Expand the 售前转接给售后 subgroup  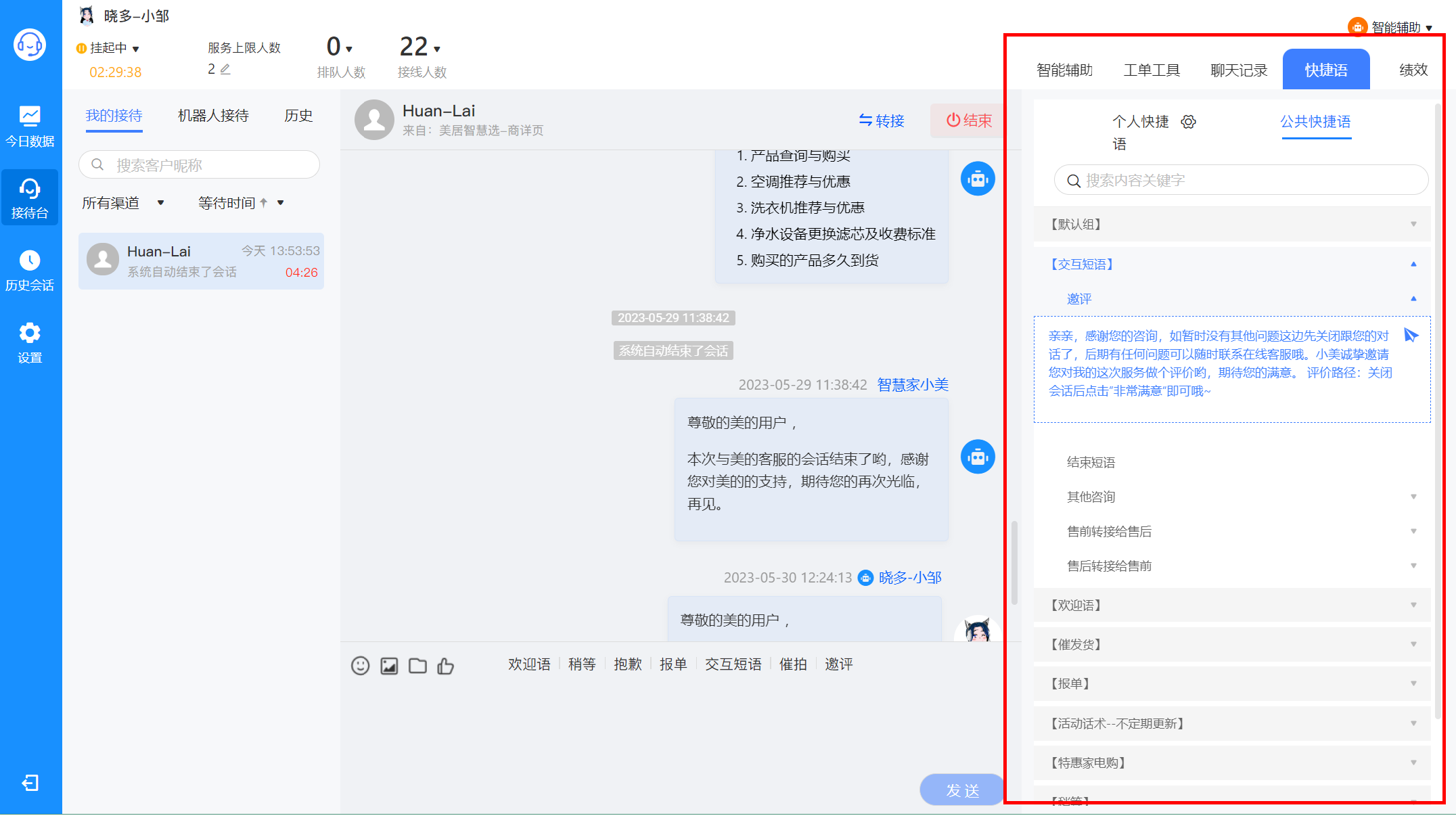[1232, 531]
